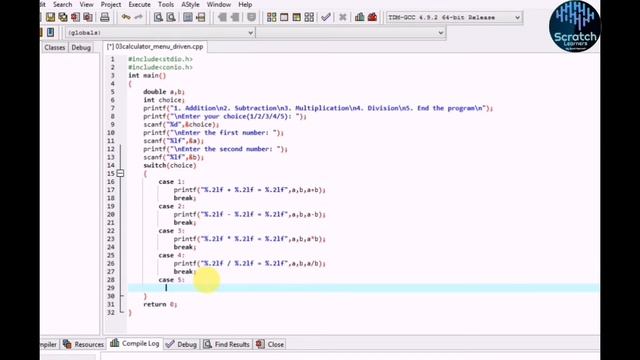Screen dimensions: 640x360
Task: Click the '#include<stdio.h>' line
Action: pos(160,59)
